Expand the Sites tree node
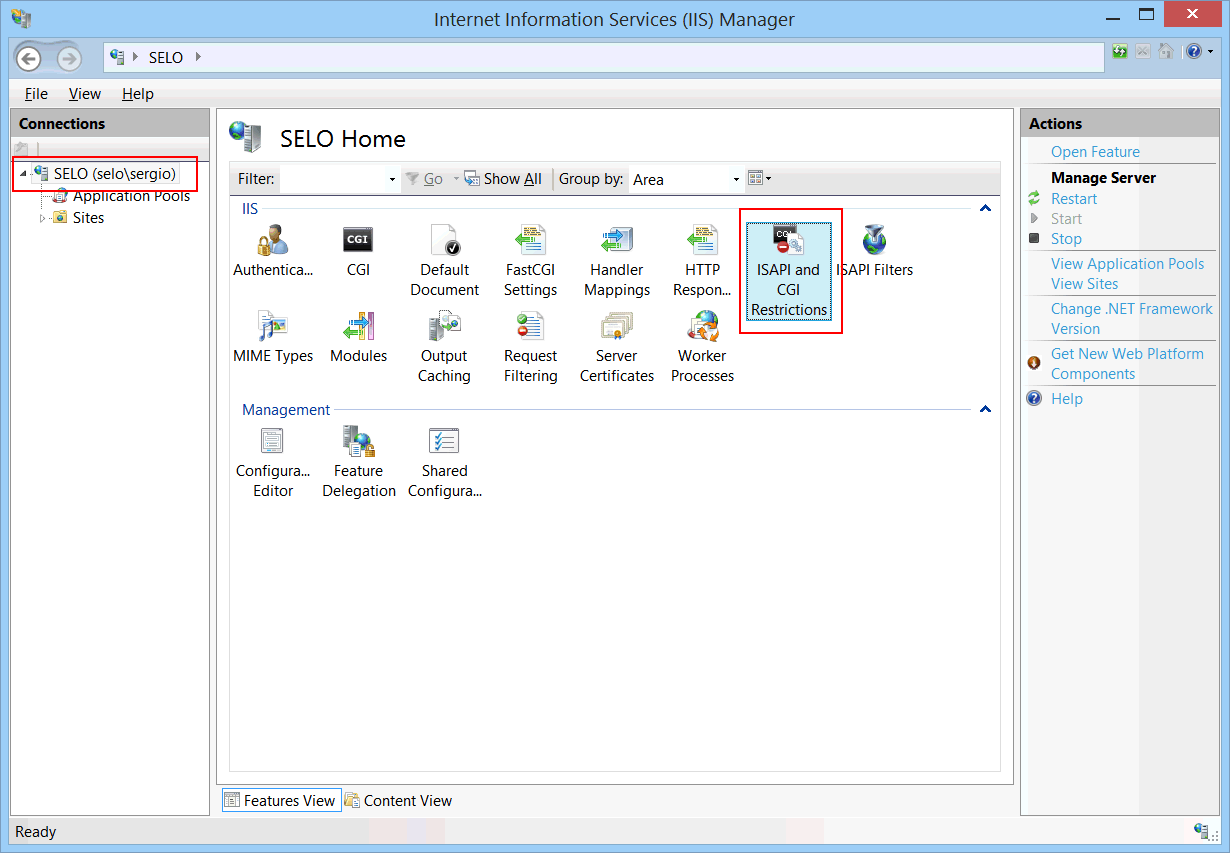Viewport: 1230px width, 853px height. 42,218
